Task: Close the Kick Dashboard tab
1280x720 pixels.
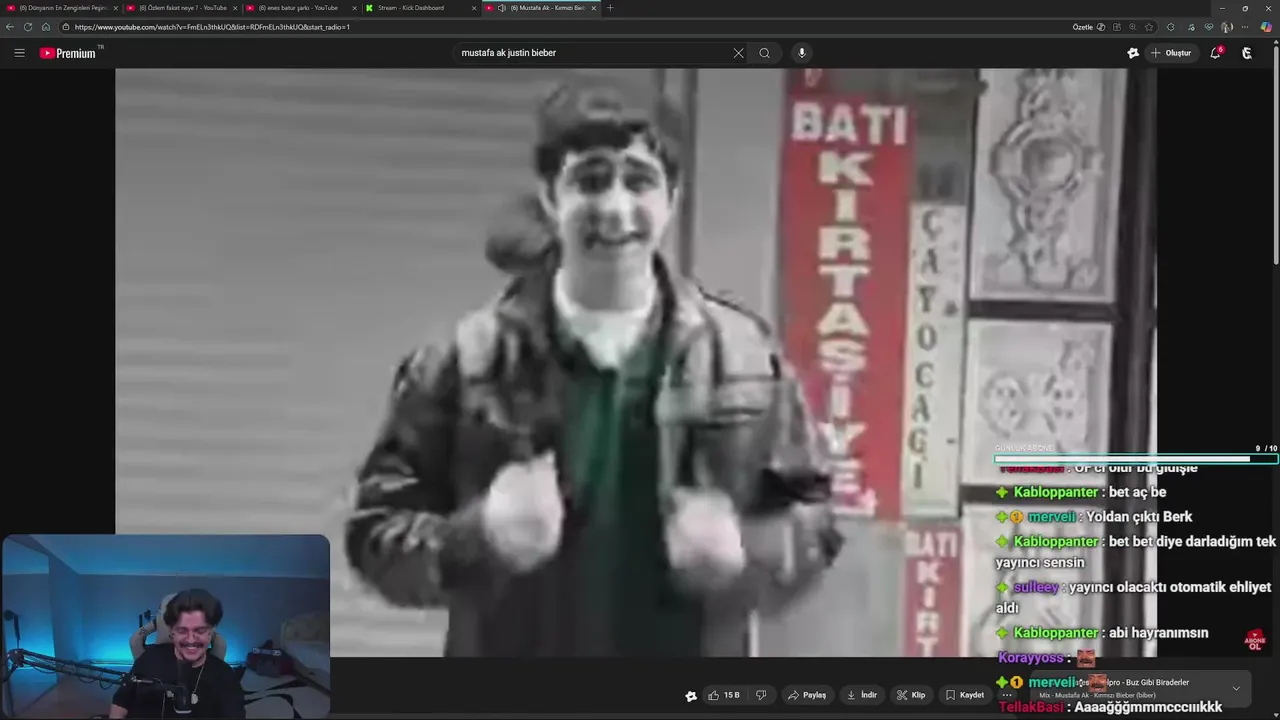Action: coord(474,8)
